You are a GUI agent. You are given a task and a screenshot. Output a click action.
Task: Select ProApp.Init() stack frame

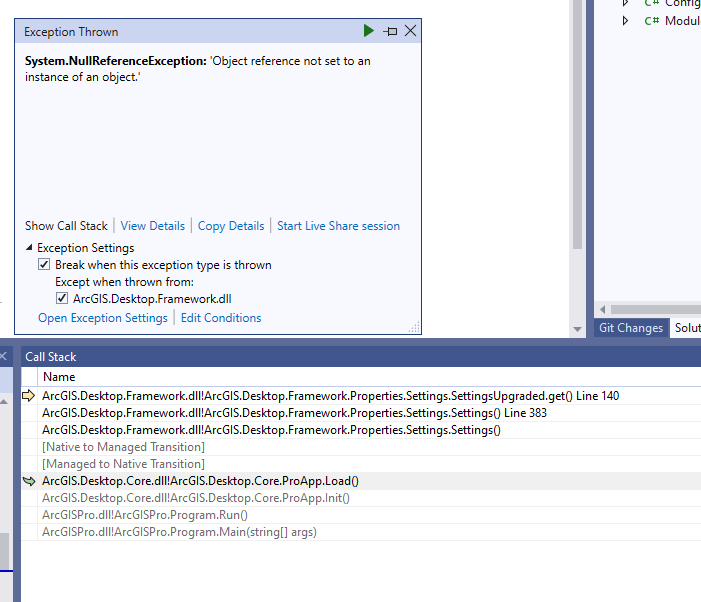[x=196, y=498]
